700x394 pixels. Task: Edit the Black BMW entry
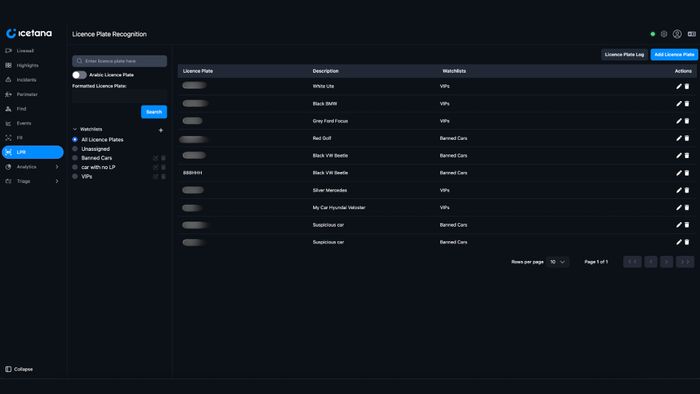tap(679, 104)
